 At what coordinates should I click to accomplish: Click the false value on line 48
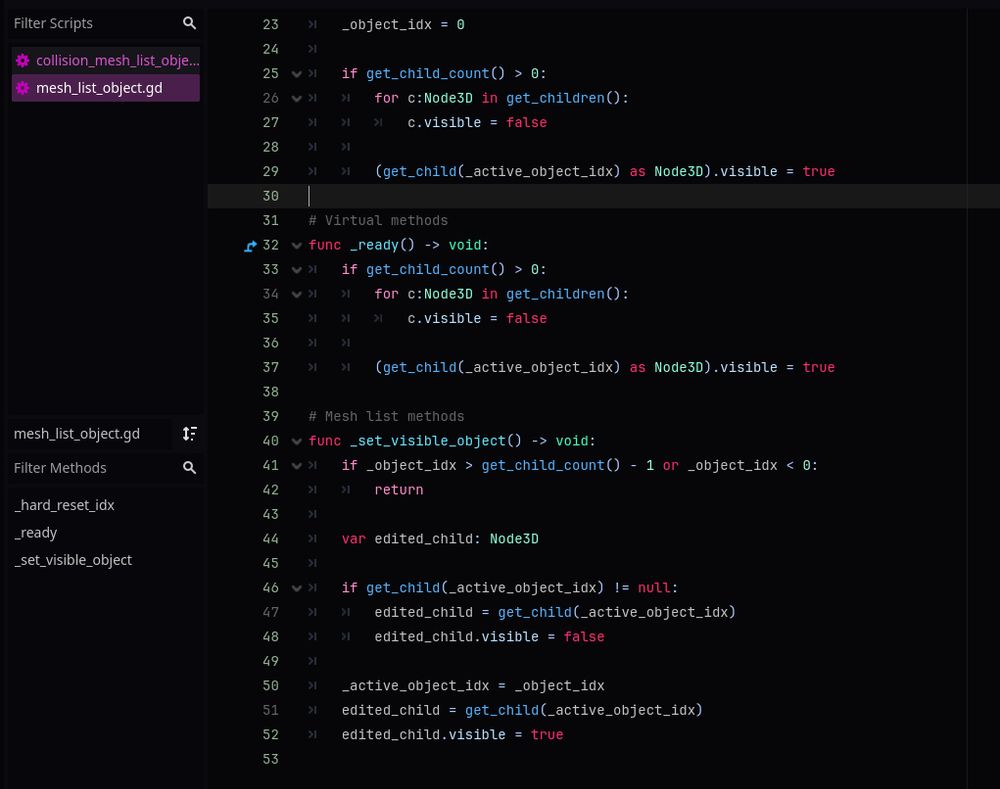point(584,637)
